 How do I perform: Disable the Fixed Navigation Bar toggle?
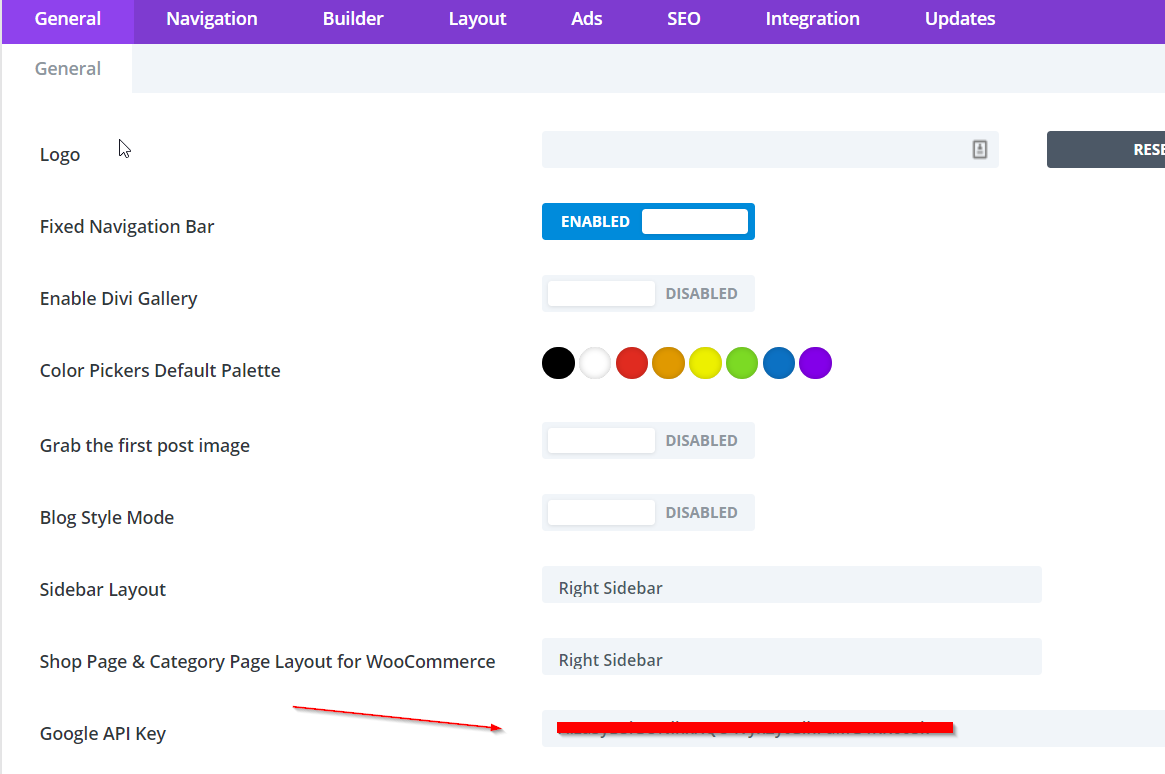(648, 222)
